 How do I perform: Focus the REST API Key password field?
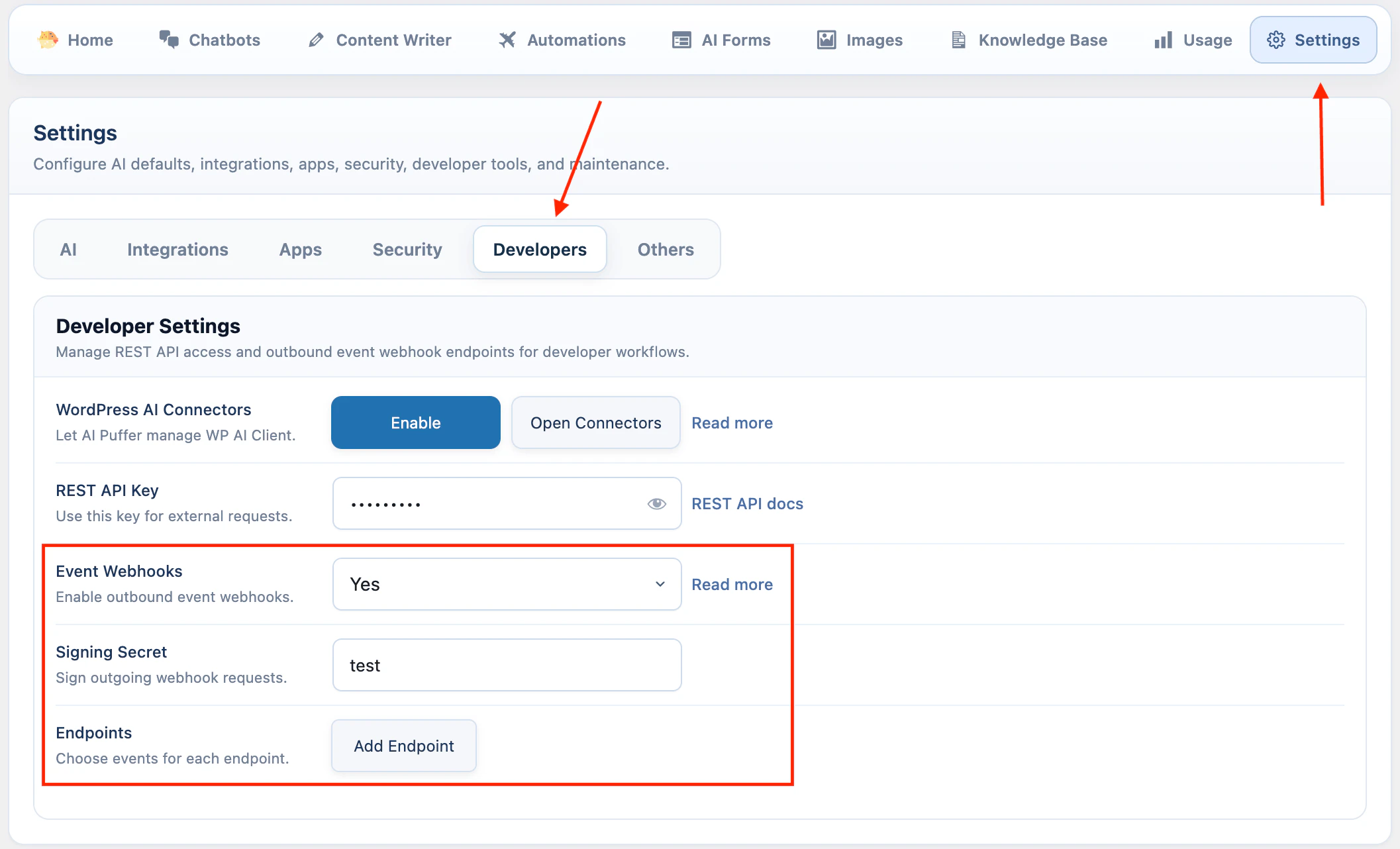click(507, 503)
